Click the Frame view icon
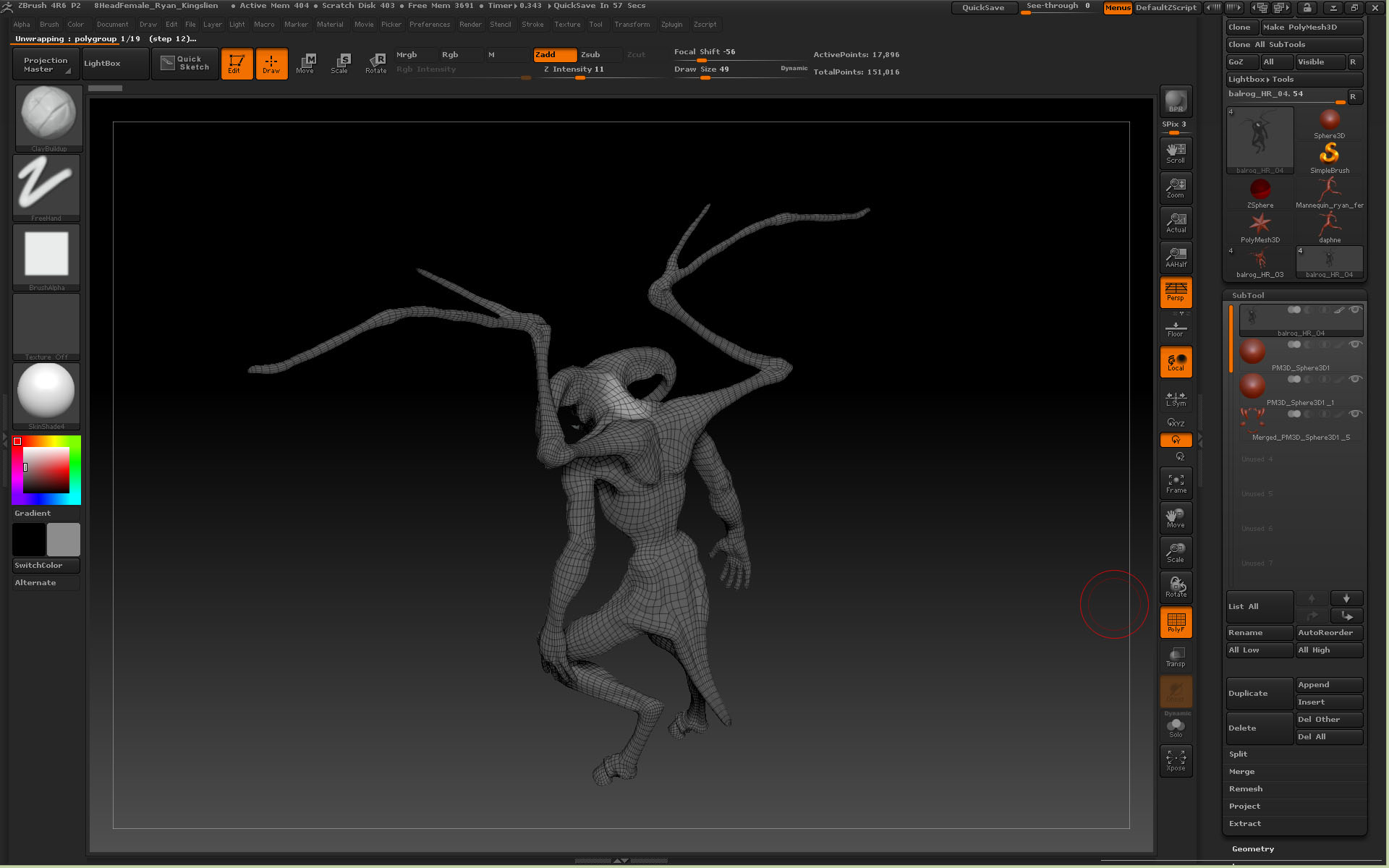 1176,483
